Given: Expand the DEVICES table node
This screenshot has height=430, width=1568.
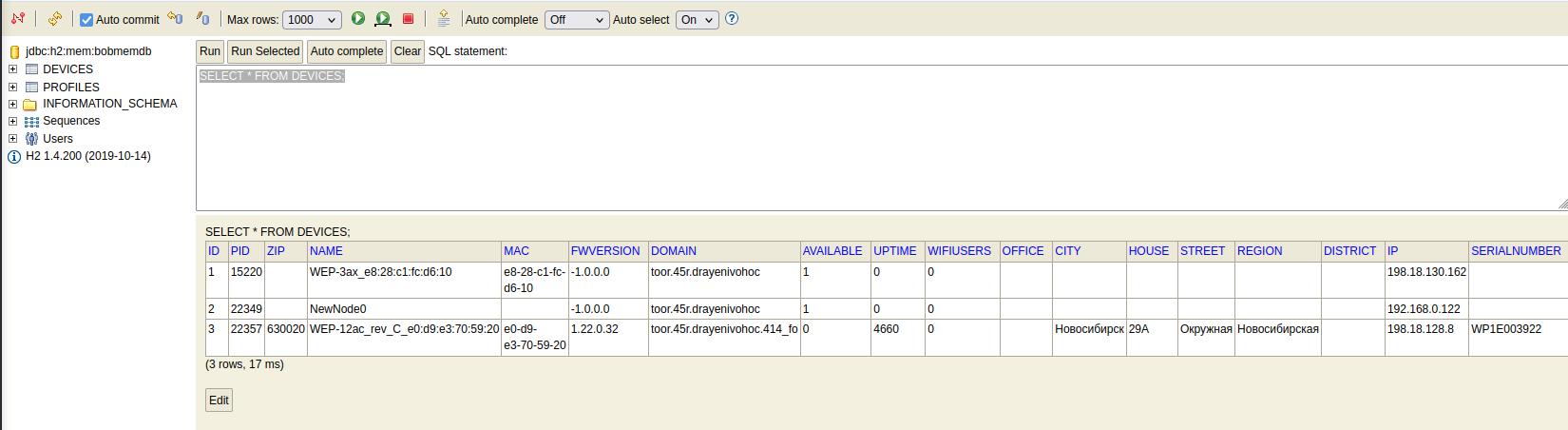Looking at the screenshot, I should [x=12, y=68].
